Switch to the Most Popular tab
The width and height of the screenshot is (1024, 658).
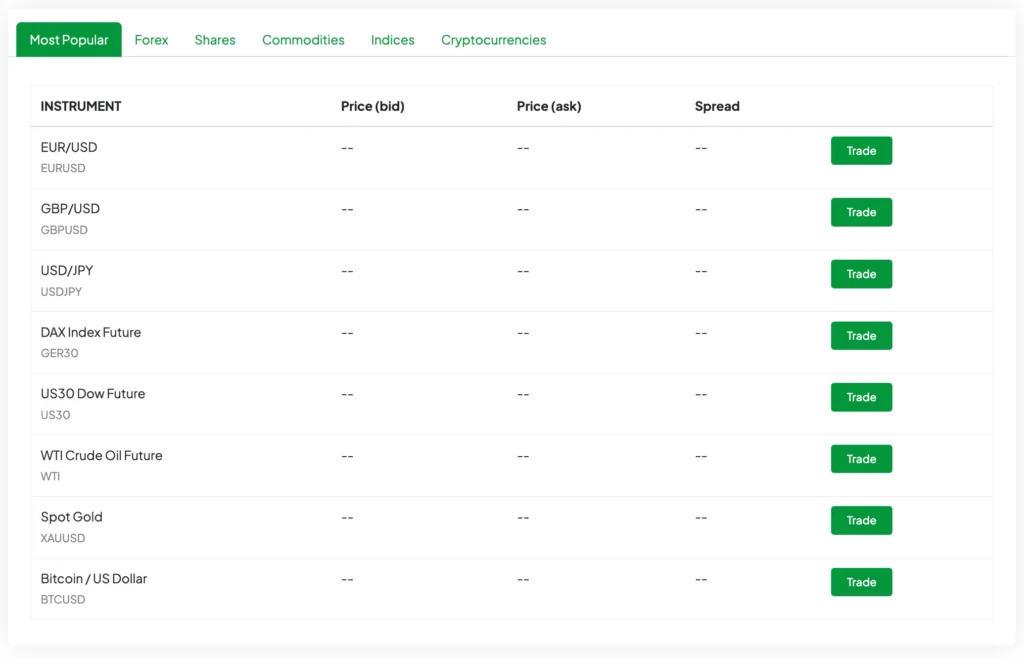(69, 40)
